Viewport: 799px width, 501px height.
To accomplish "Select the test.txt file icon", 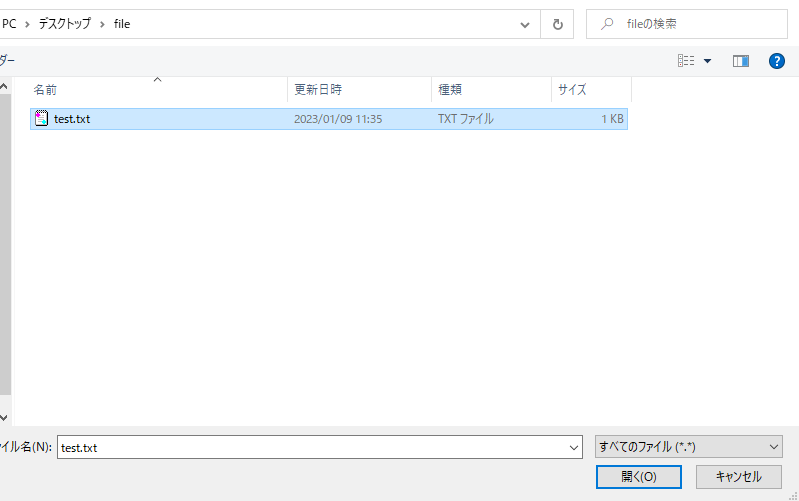I will [41, 118].
